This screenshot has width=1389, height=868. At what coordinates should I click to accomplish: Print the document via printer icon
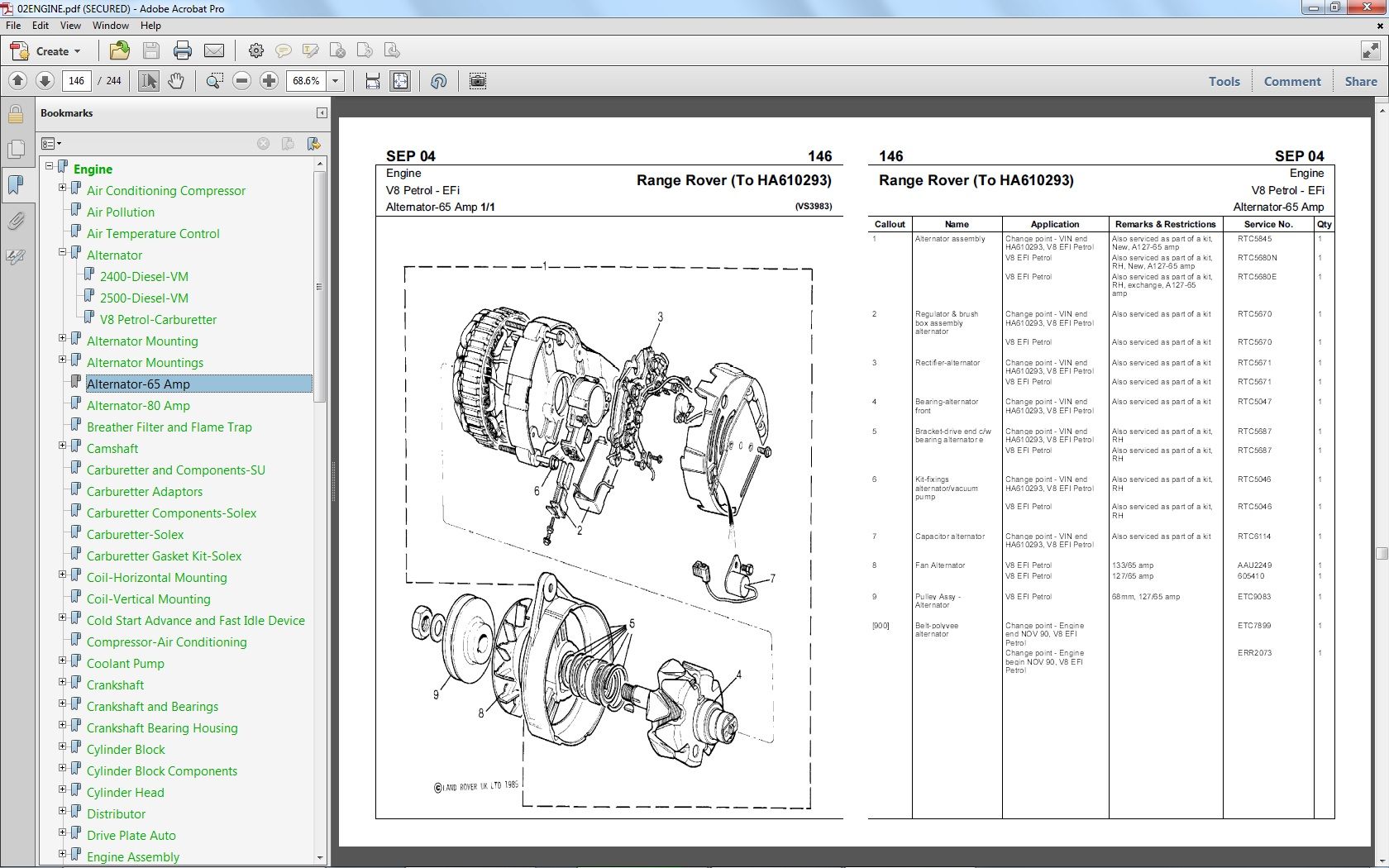[x=183, y=51]
